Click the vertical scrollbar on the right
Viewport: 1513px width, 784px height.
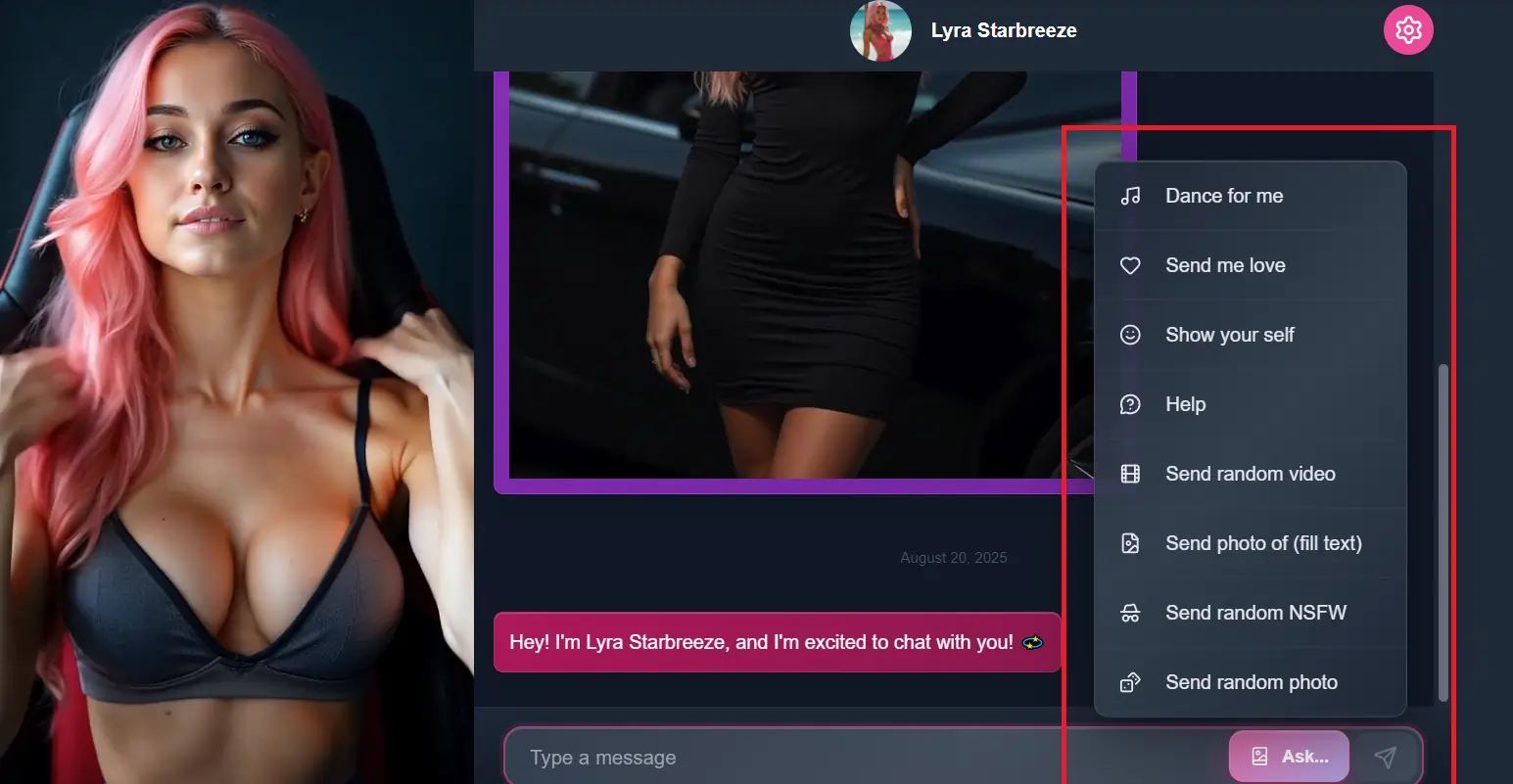(1443, 533)
